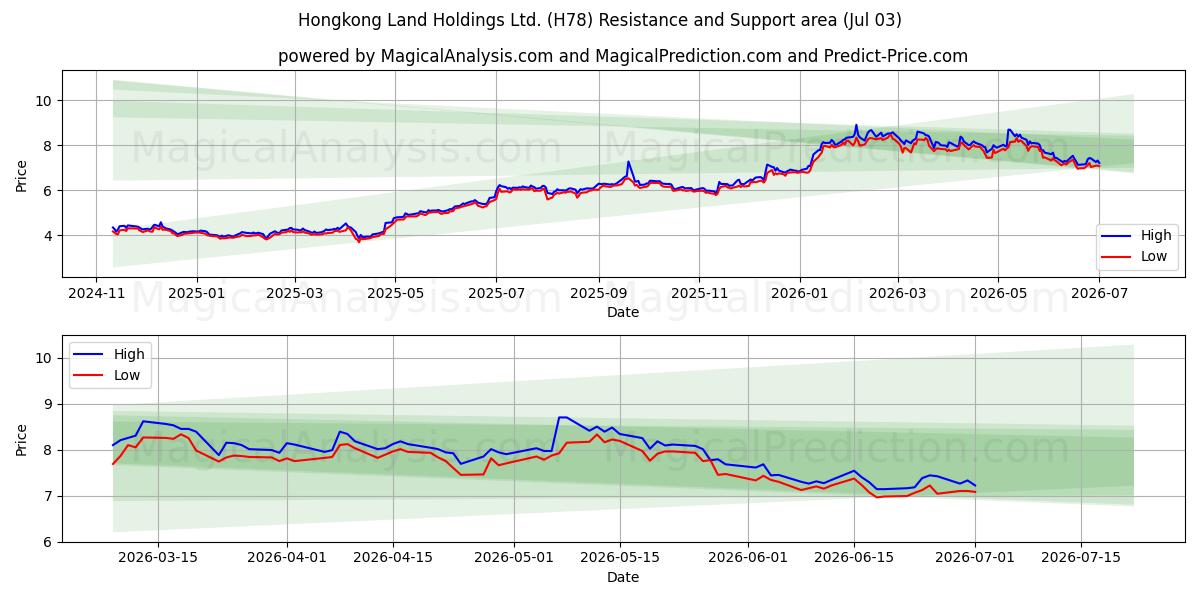Click the '2026-06-15' x-axis label on lower chart

(853, 560)
